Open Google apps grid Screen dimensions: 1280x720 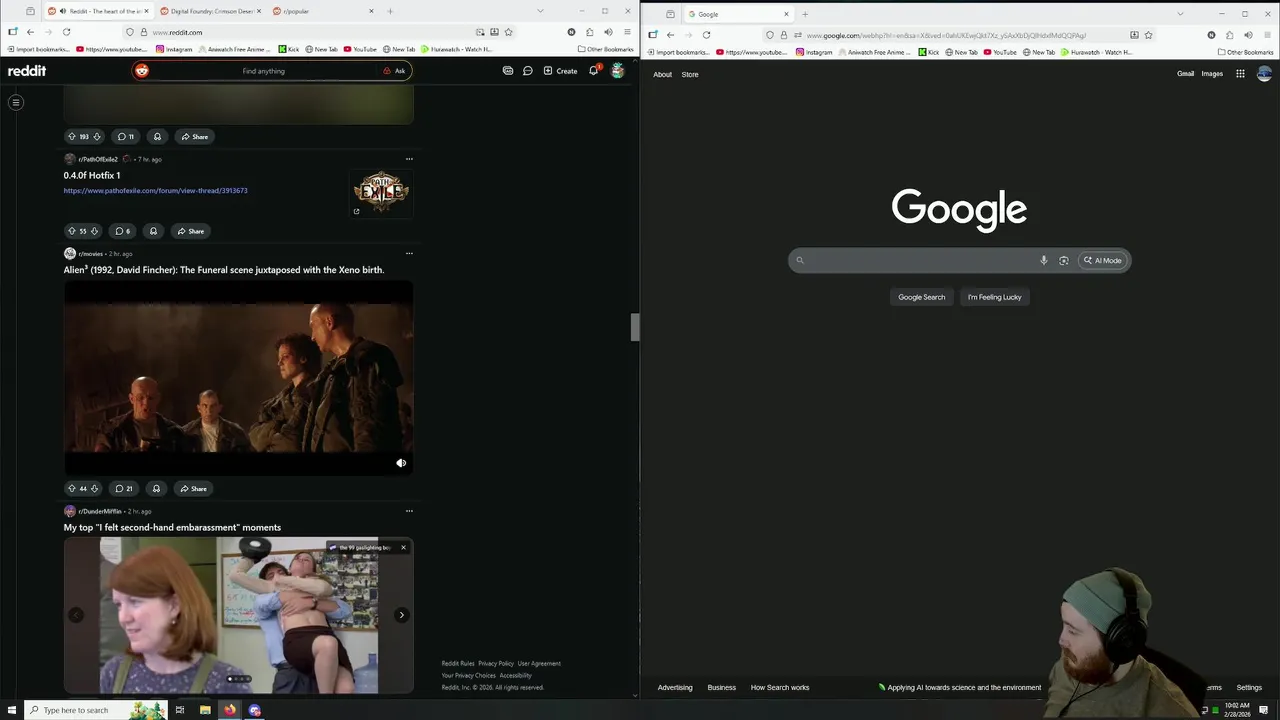(1240, 73)
